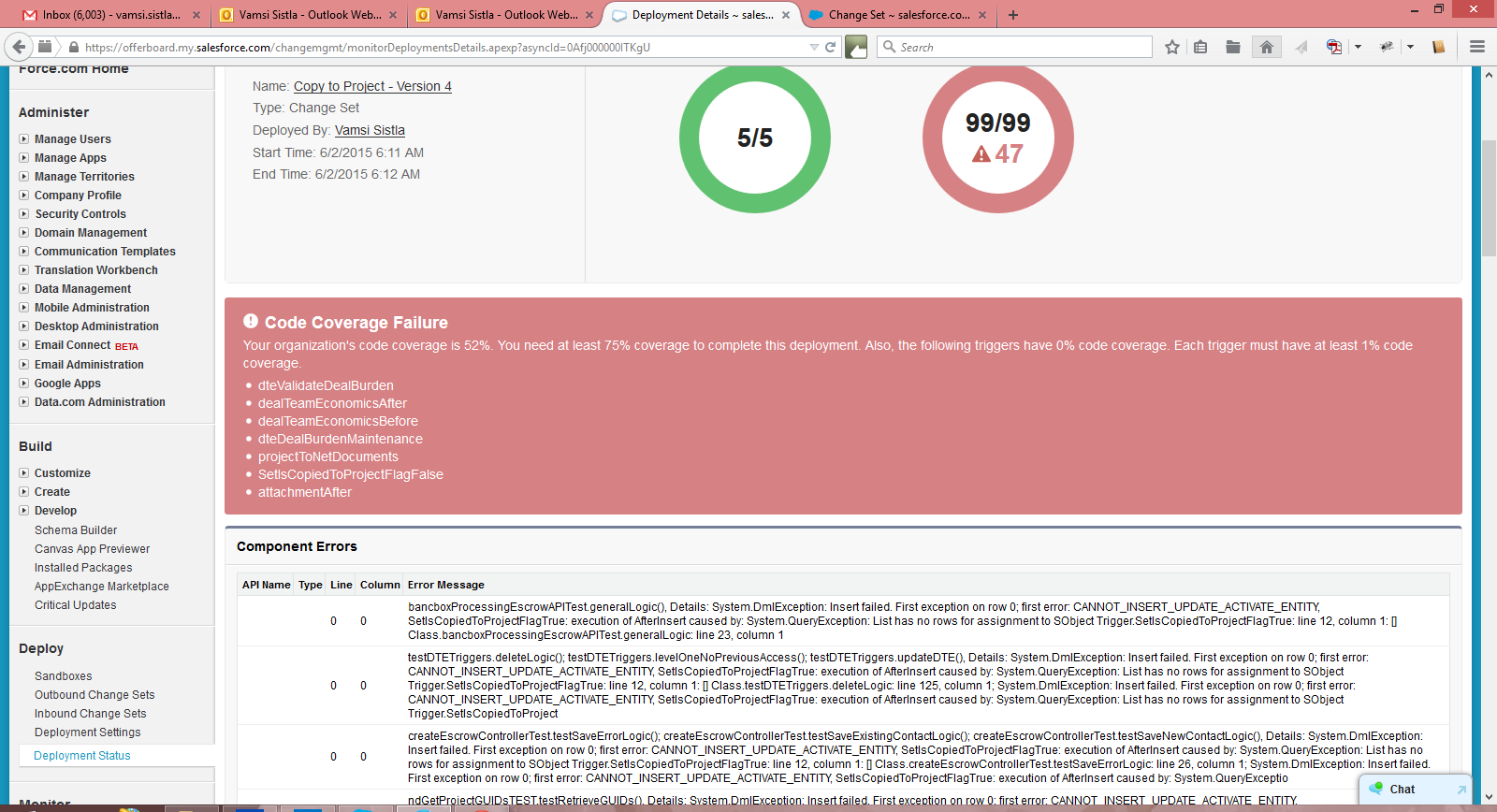The width and height of the screenshot is (1497, 812).
Task: Switch to the first Outlook Web tab
Action: (309, 15)
